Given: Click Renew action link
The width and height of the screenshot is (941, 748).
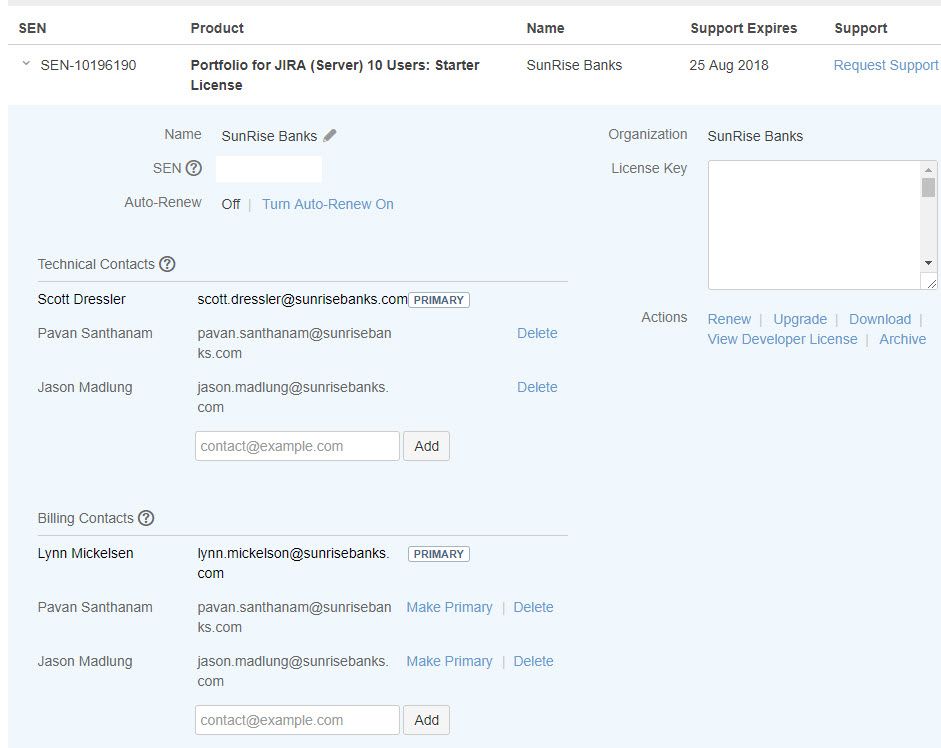Looking at the screenshot, I should 729,319.
